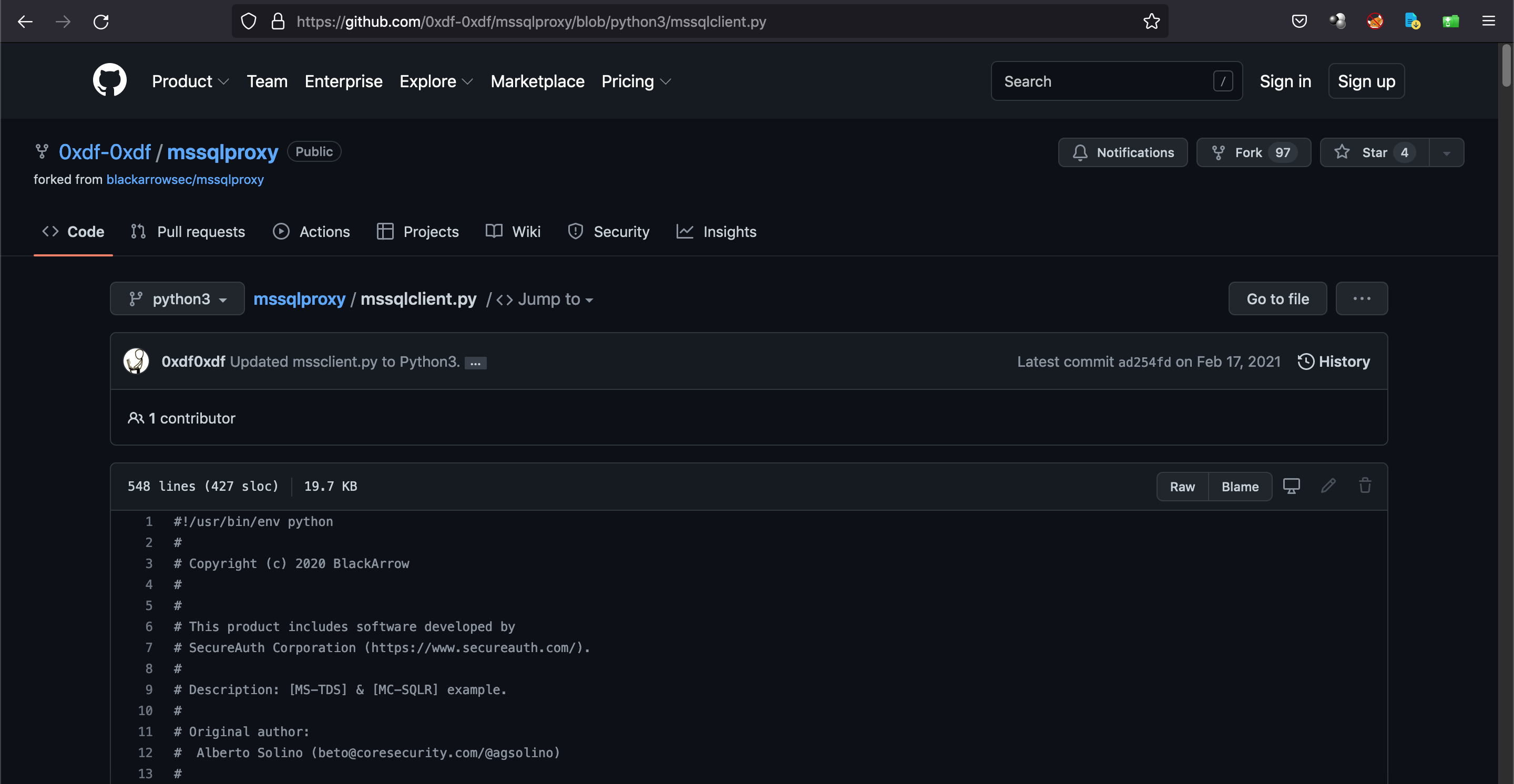Open the Enterprise nav link

pos(343,81)
